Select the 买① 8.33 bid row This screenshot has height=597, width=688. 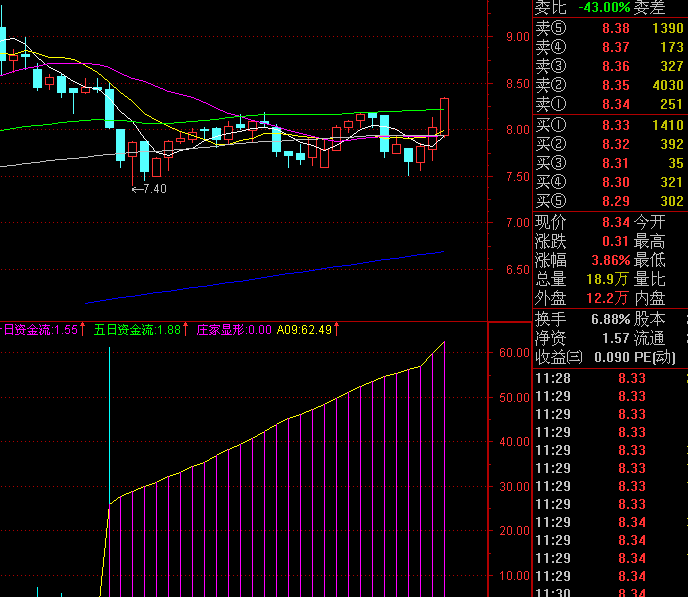(x=610, y=125)
